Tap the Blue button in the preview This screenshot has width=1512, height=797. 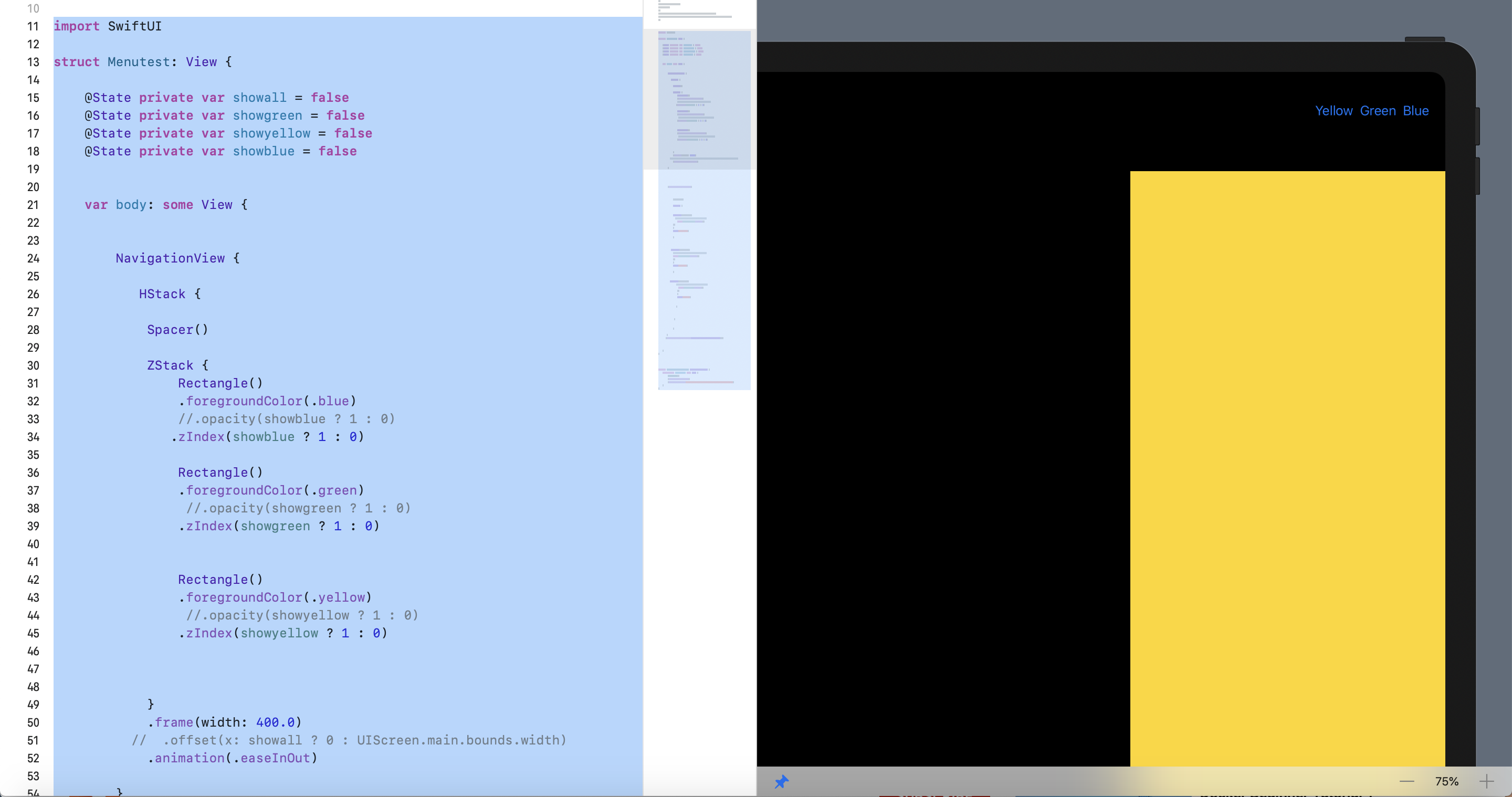click(x=1415, y=111)
